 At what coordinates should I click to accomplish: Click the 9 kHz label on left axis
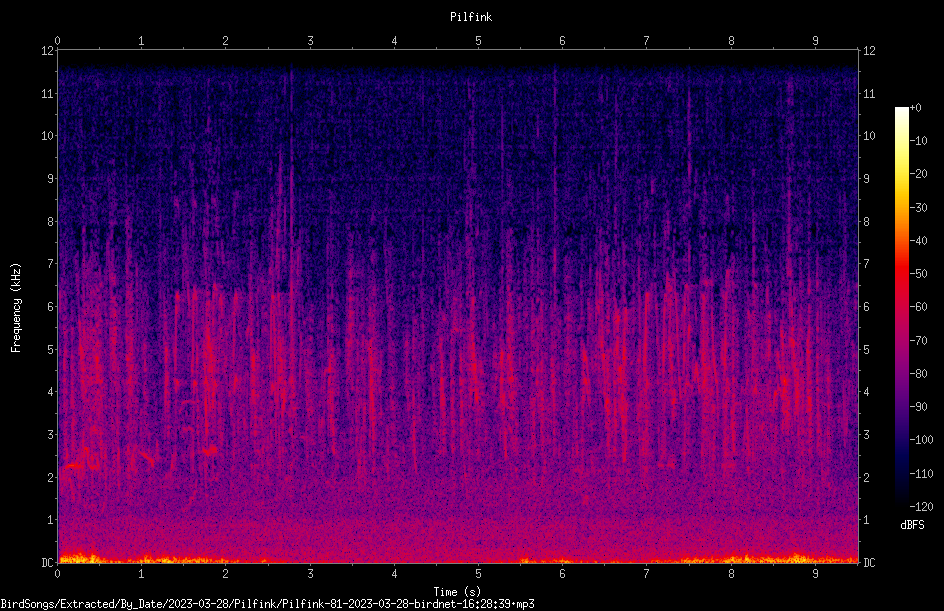coord(51,178)
